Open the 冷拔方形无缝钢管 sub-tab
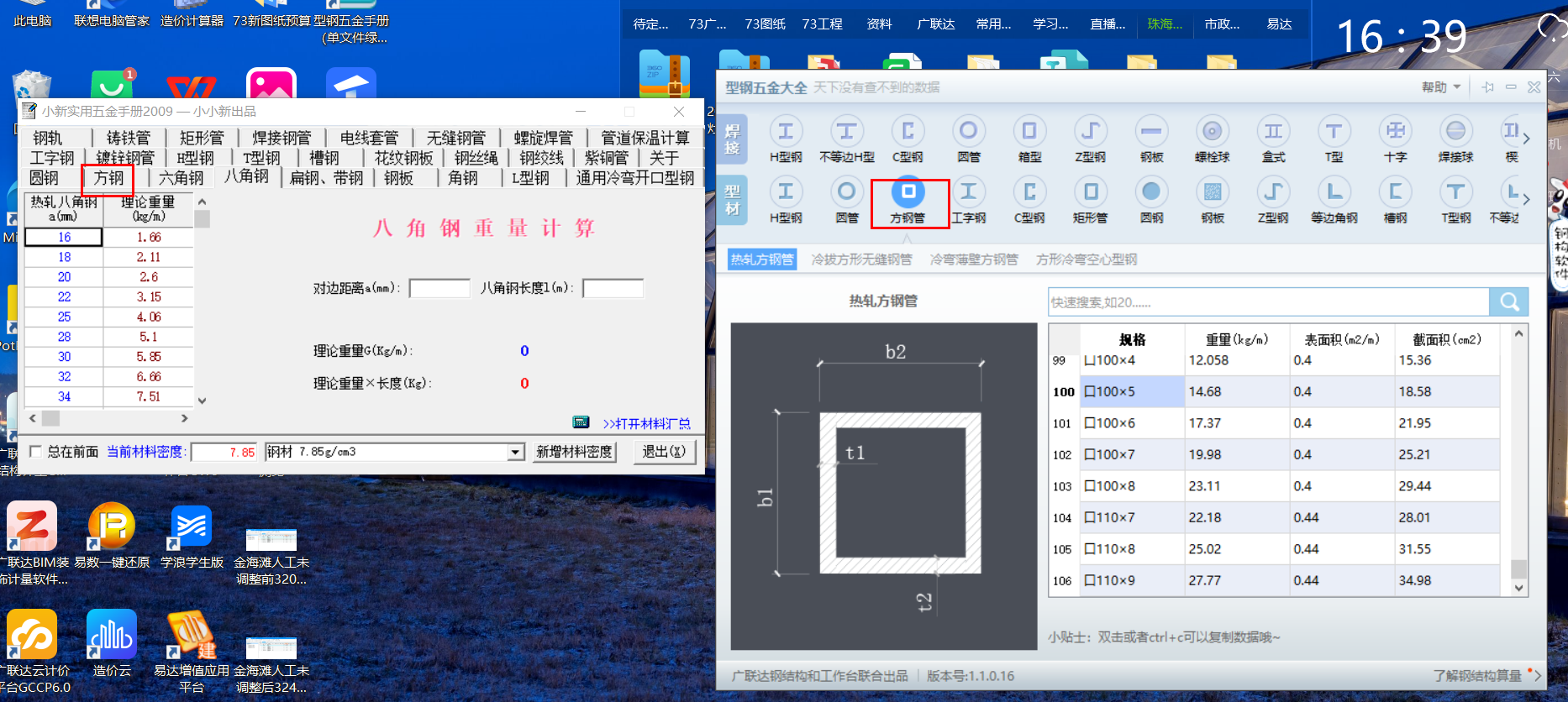 (861, 259)
